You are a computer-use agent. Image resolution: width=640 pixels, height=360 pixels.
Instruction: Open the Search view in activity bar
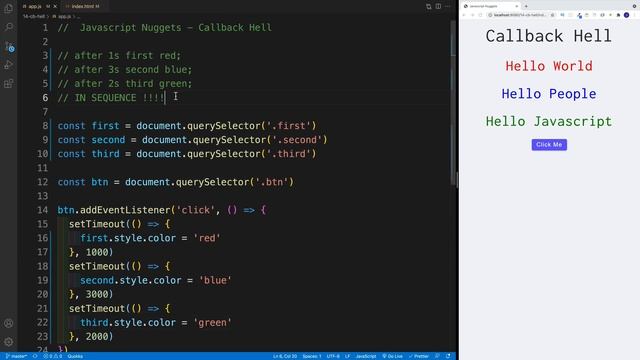(x=9, y=27)
